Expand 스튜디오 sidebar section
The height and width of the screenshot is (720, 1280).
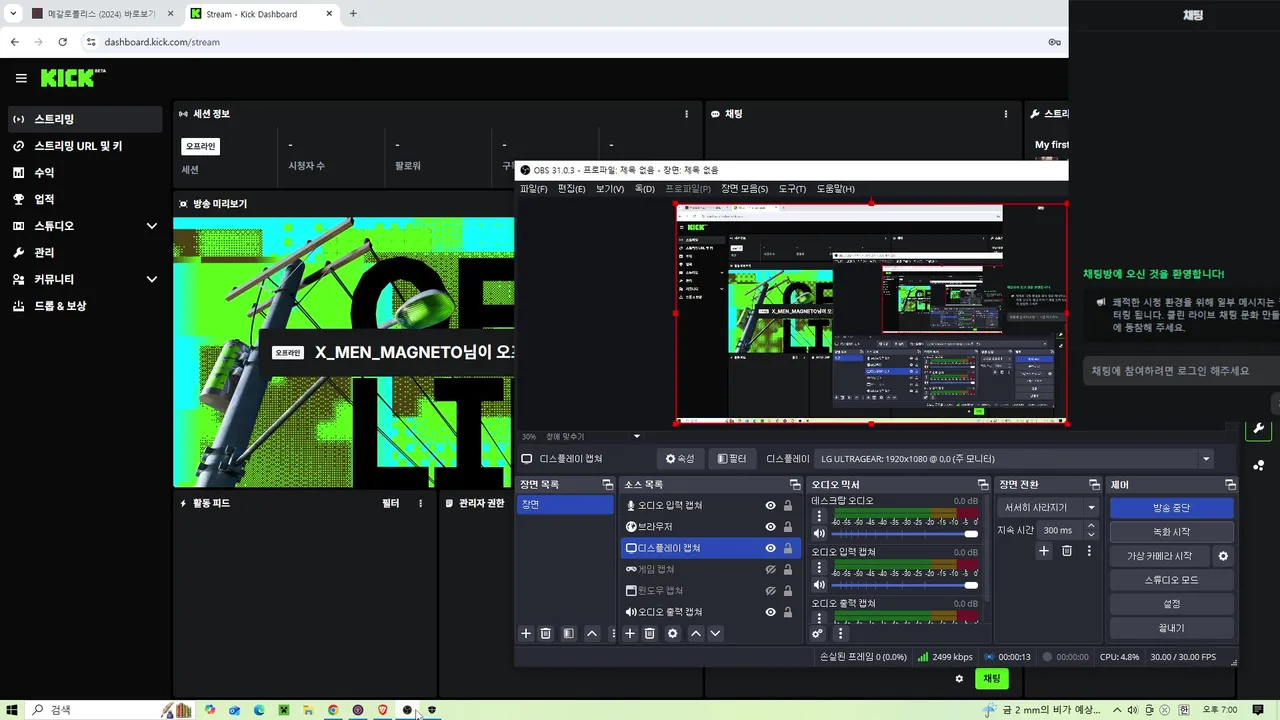[x=152, y=226]
